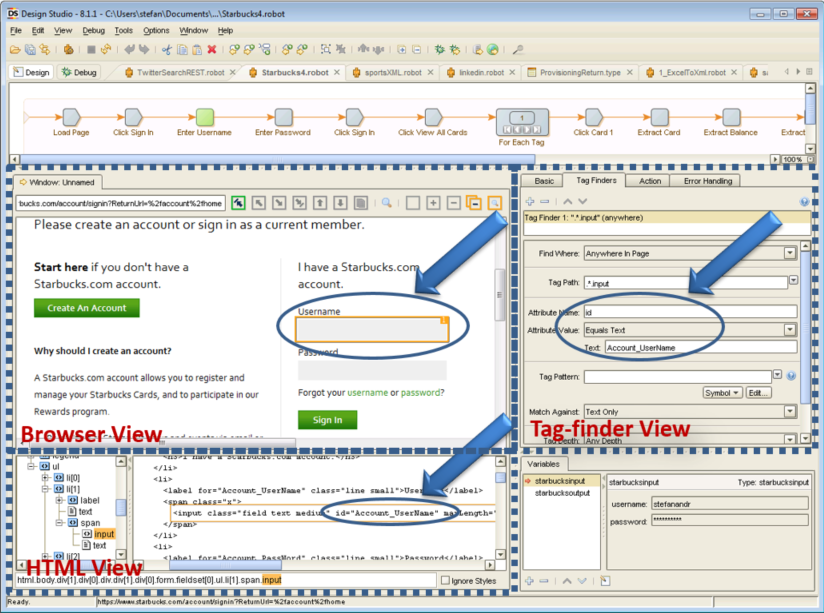This screenshot has width=824, height=613.
Task: Click the magnifier icon in main toolbar
Action: pyautogui.click(x=518, y=50)
